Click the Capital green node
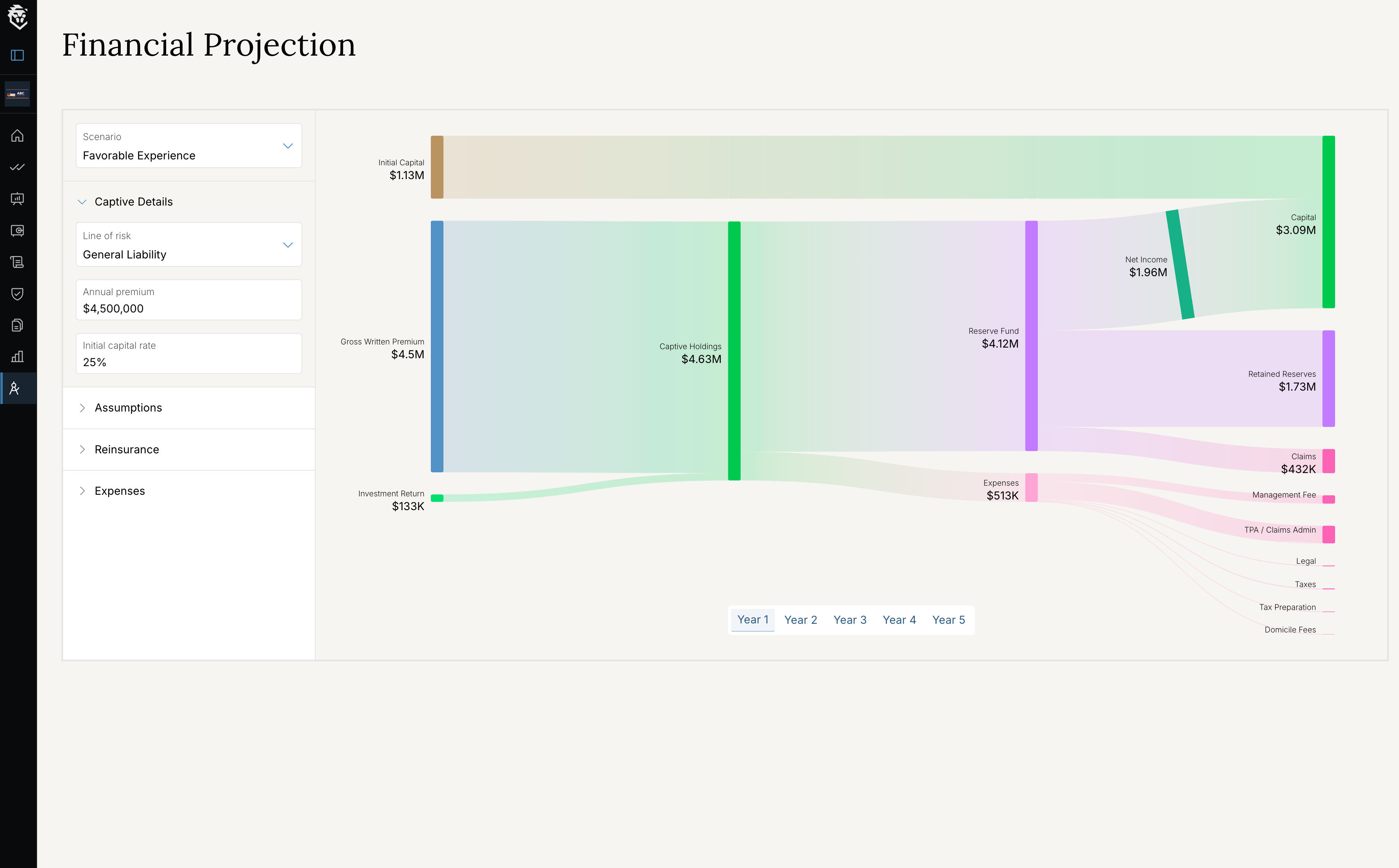 point(1328,222)
